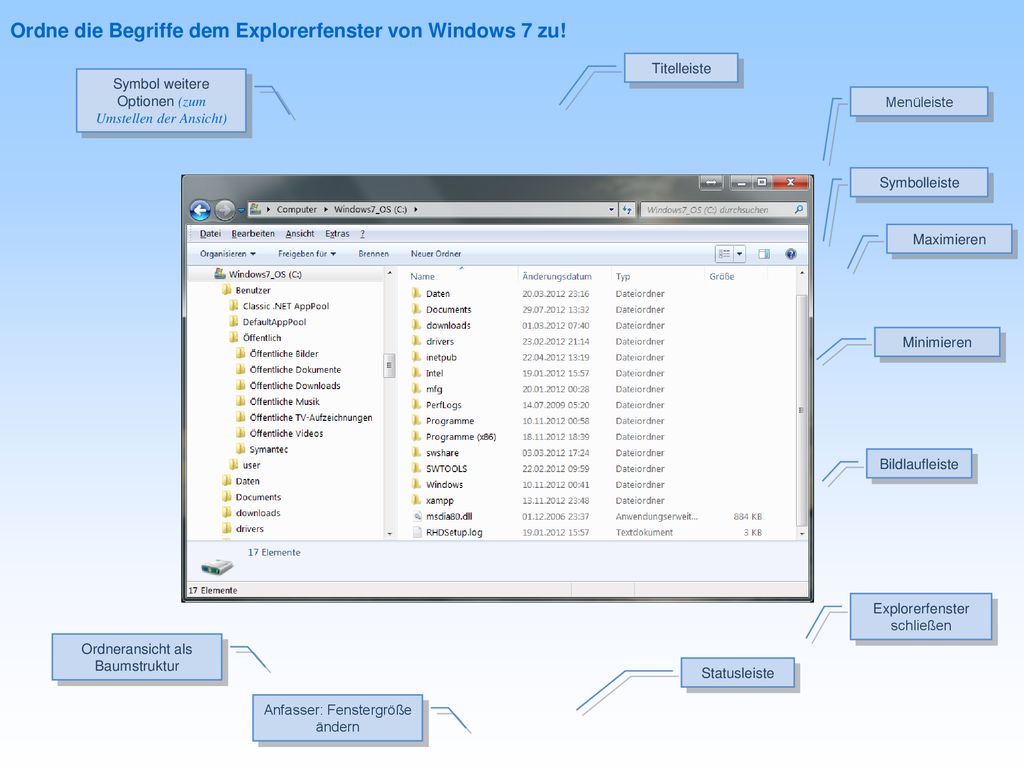Select Windows7_OS (C:) in the address breadcrumb

click(370, 210)
